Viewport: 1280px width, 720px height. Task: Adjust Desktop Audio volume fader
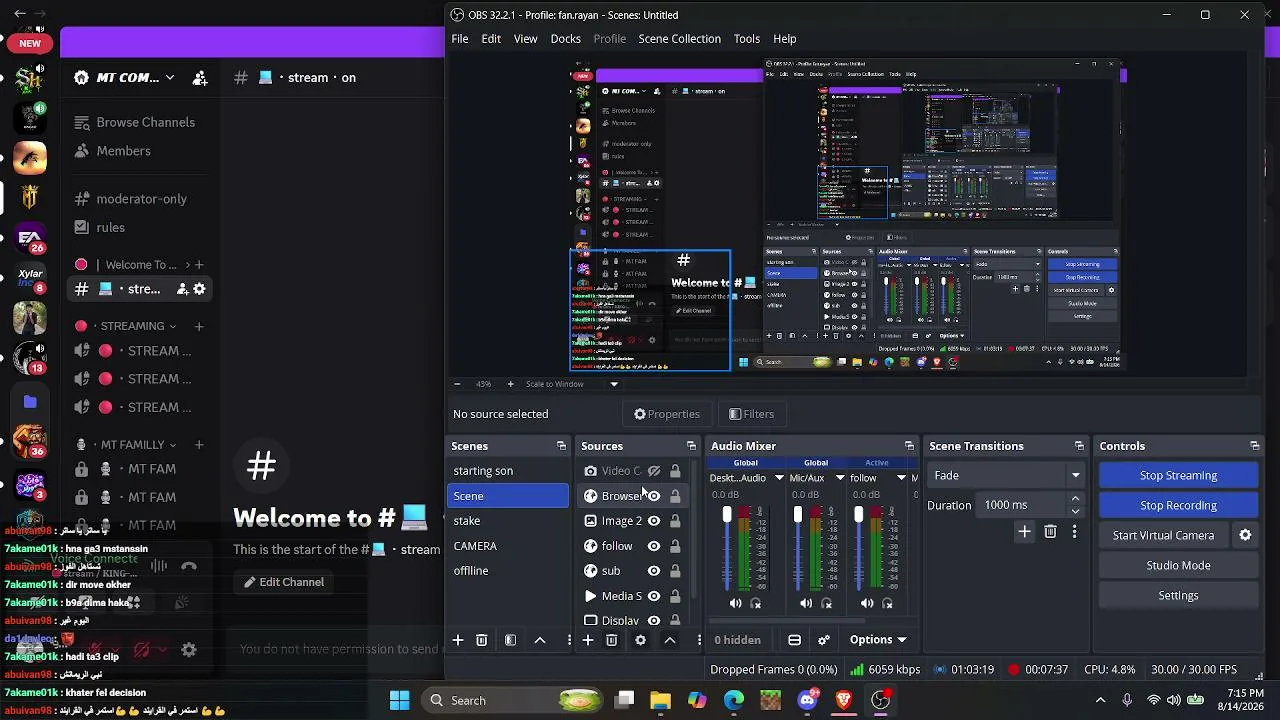(727, 515)
